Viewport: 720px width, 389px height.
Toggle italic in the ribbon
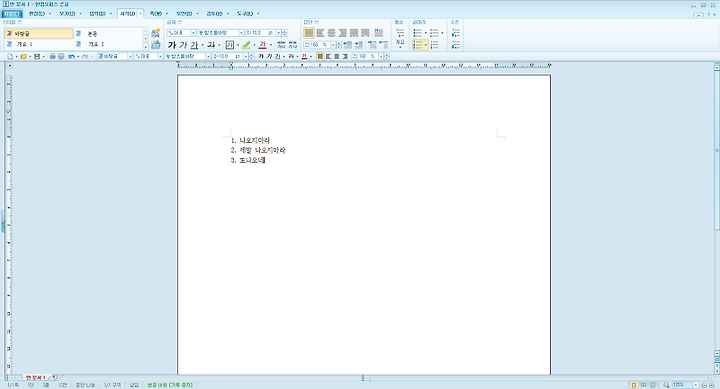click(183, 45)
